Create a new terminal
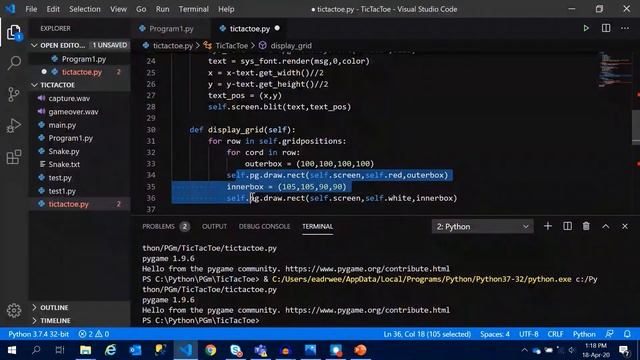The image size is (640, 360). tap(548, 226)
